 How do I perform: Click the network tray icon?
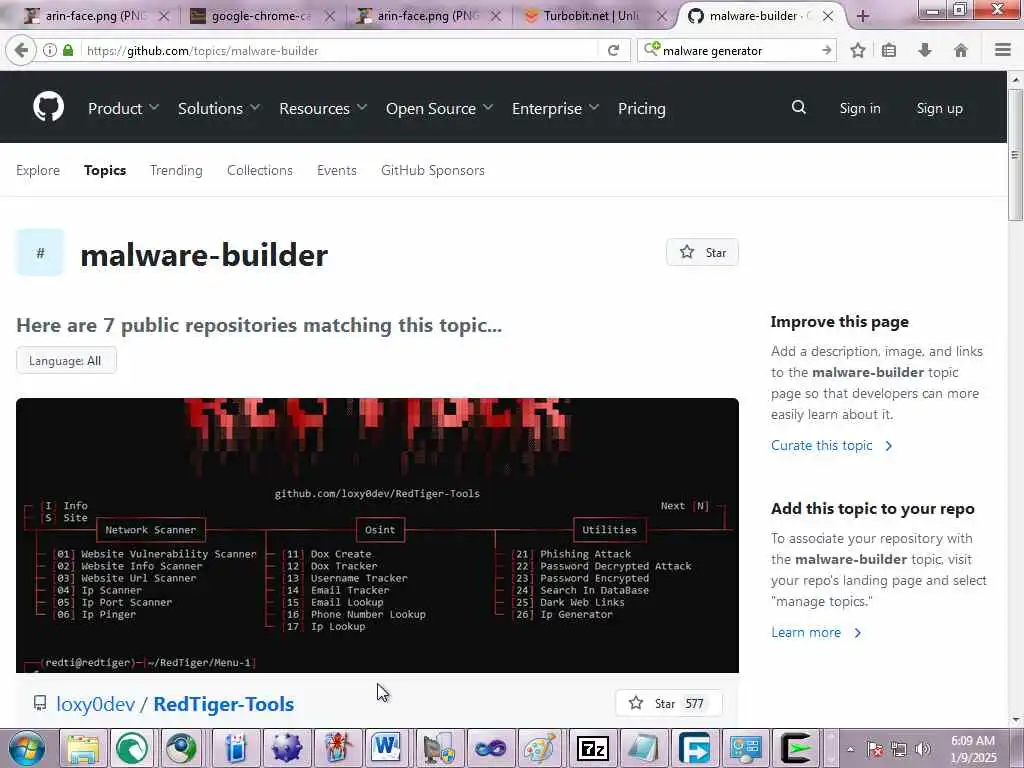[x=899, y=749]
